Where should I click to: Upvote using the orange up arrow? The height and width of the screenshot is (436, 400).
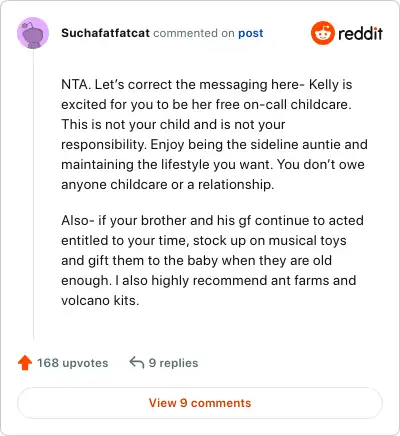point(25,363)
